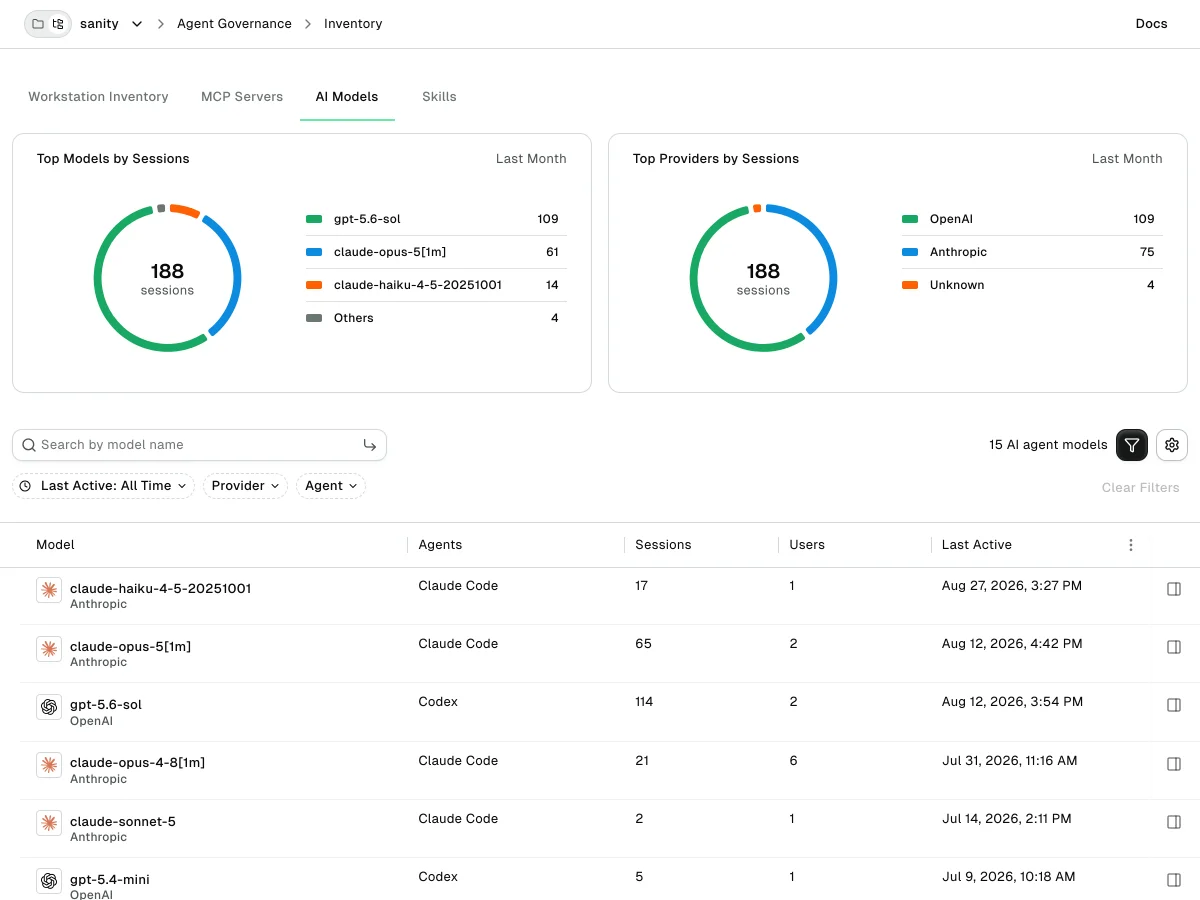Screen dimensions: 1200x900
Task: Open side panel for gpt-5.6-sol row
Action: 1175,705
